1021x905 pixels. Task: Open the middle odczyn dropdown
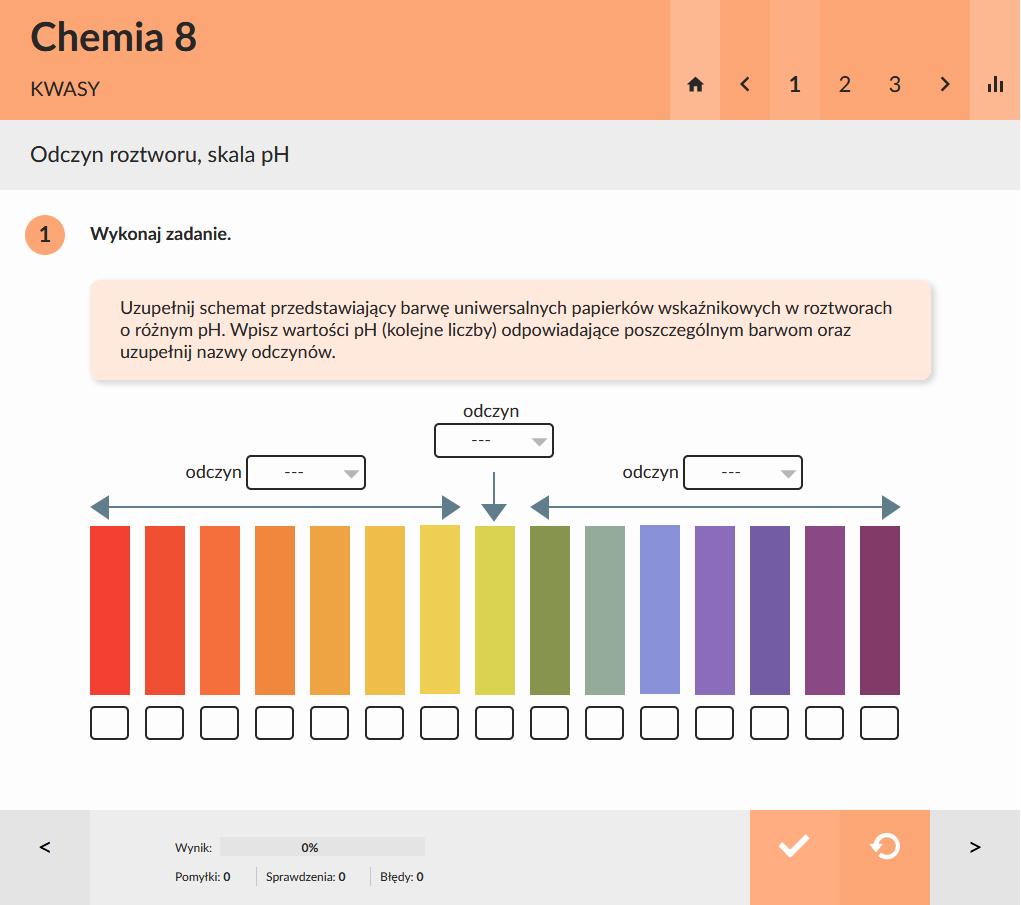point(493,441)
